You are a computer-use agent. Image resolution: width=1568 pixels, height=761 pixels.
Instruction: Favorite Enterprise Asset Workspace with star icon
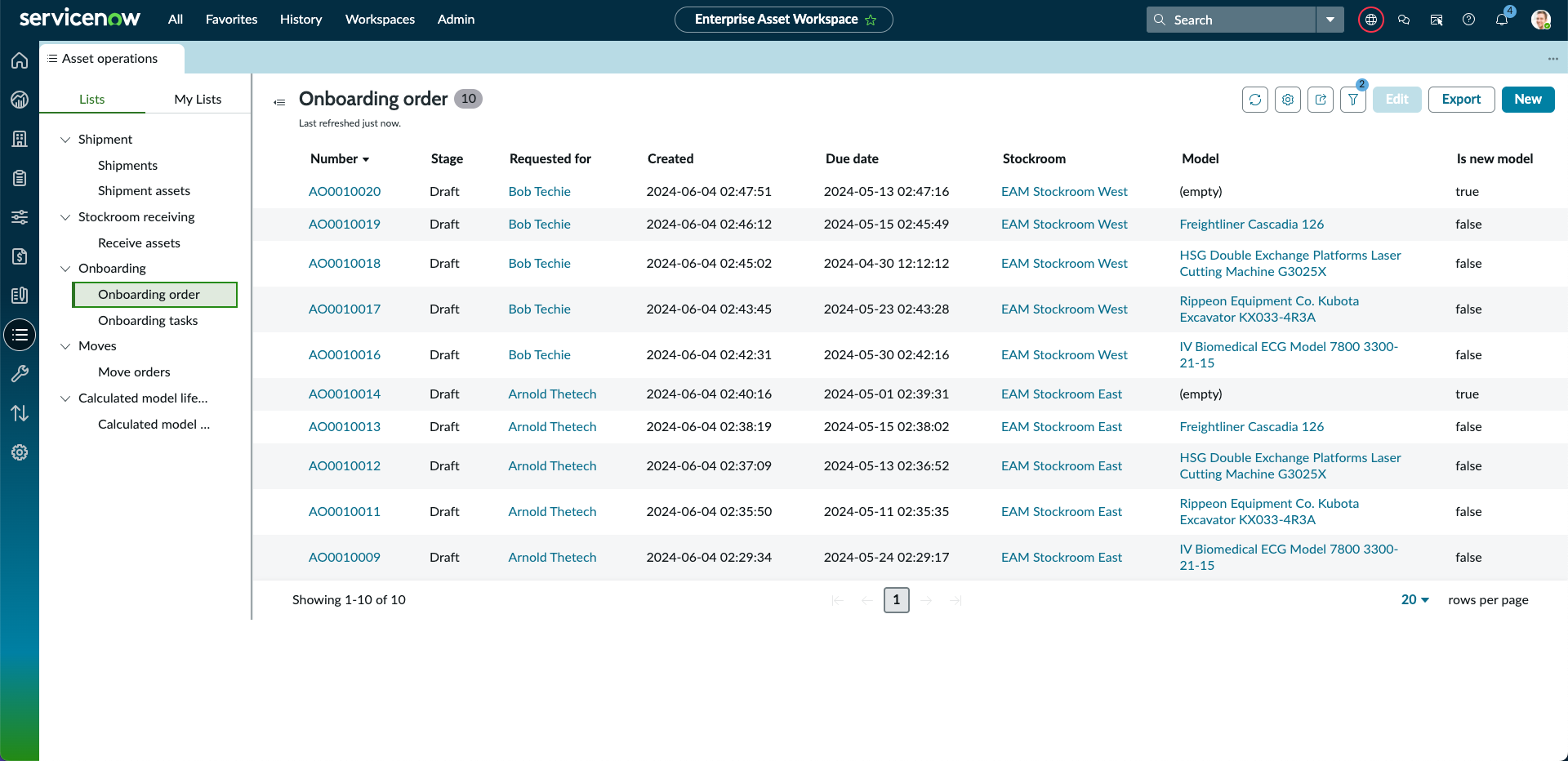(x=871, y=20)
